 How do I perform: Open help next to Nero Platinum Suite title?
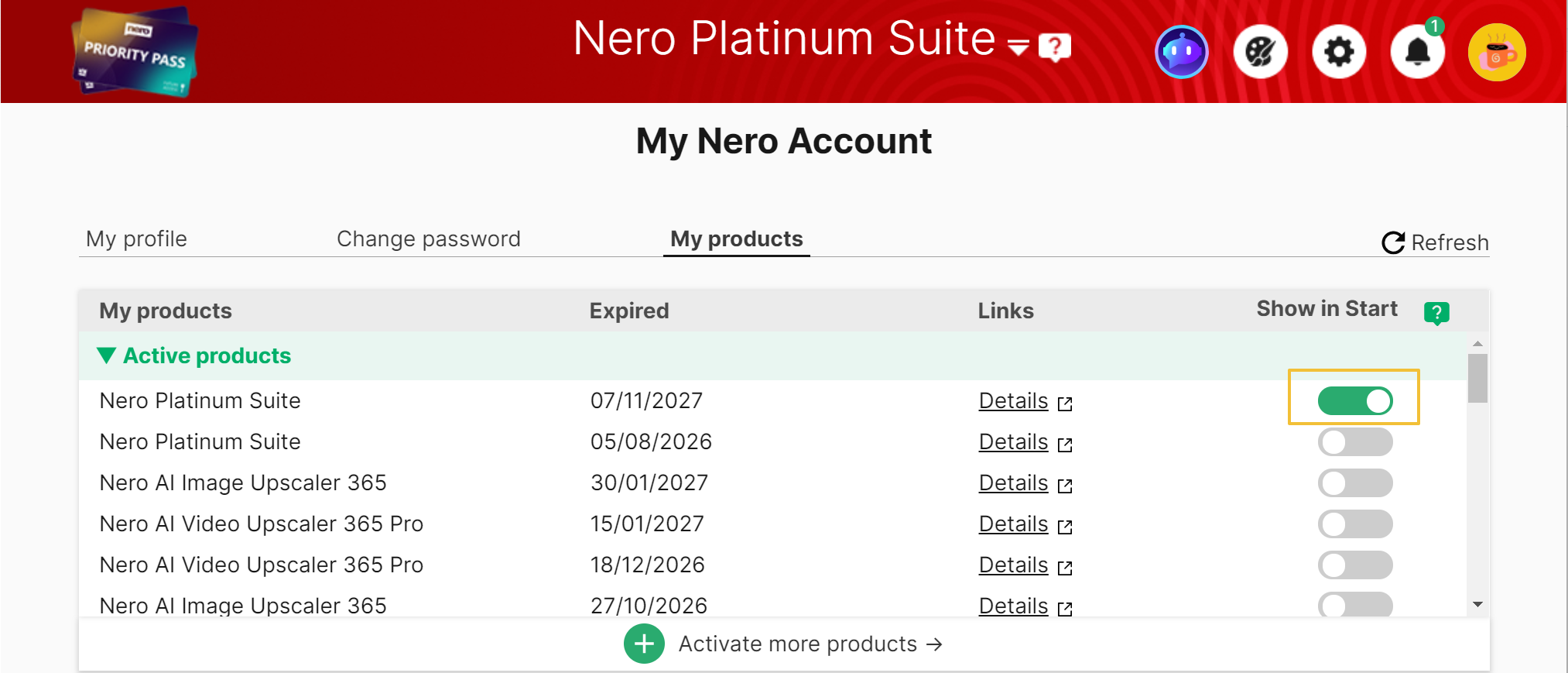pos(1054,48)
